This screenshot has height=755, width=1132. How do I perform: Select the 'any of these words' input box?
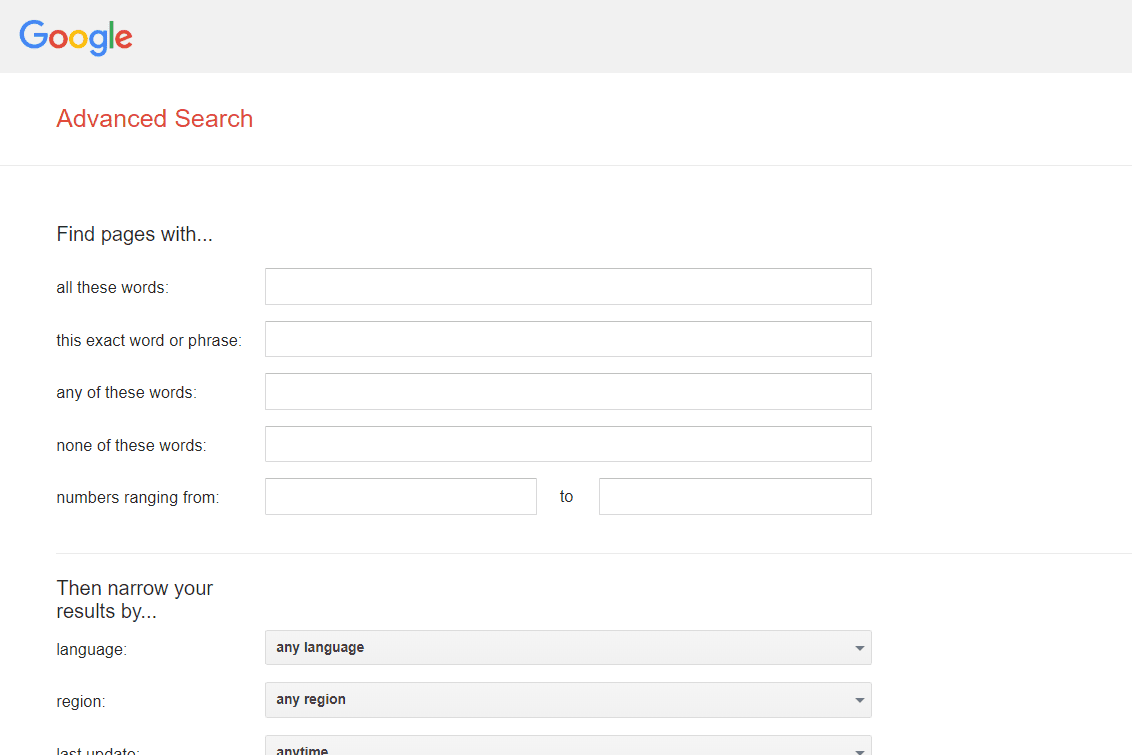tap(567, 392)
